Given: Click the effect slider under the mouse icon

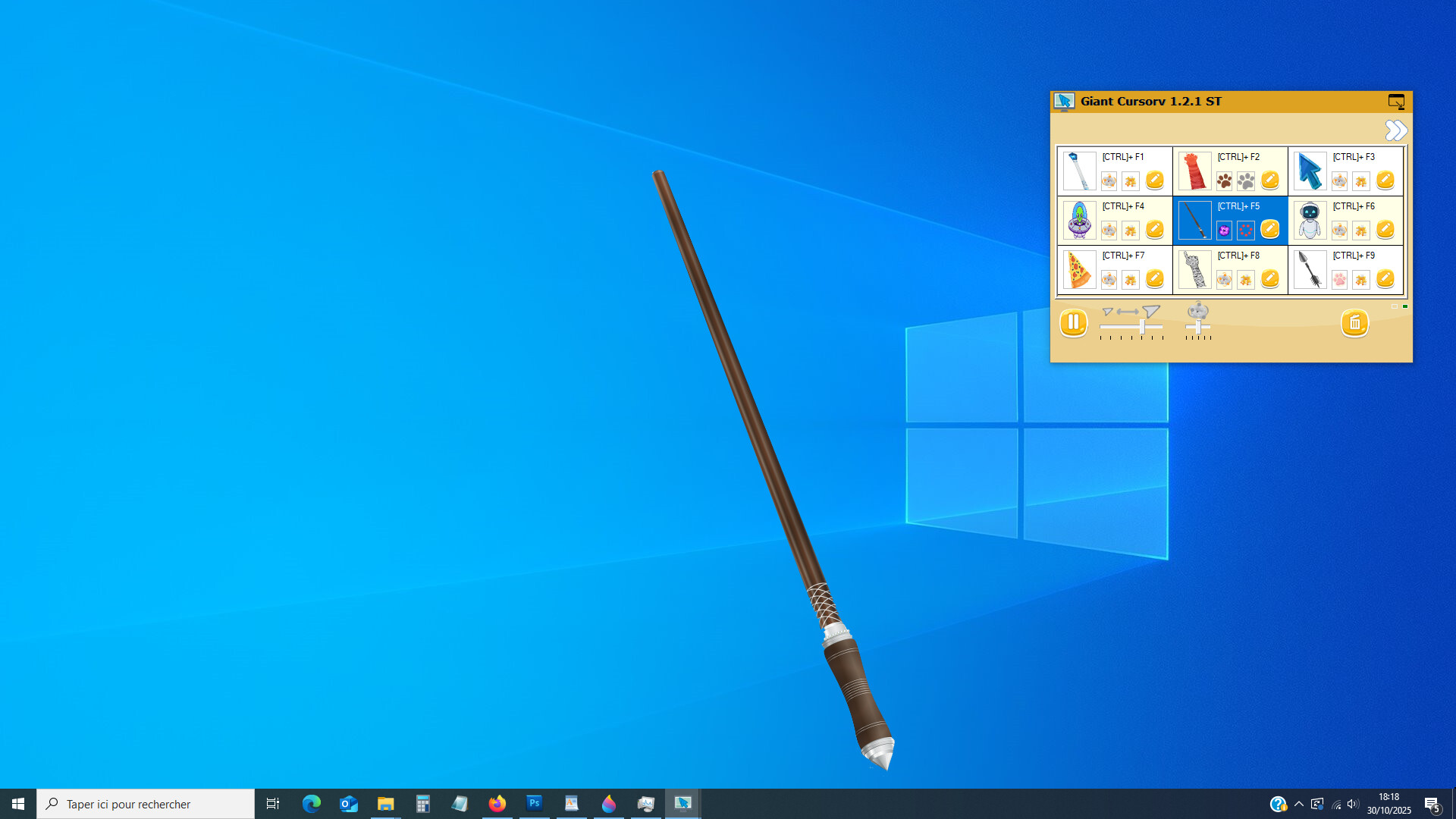Looking at the screenshot, I should [1198, 327].
